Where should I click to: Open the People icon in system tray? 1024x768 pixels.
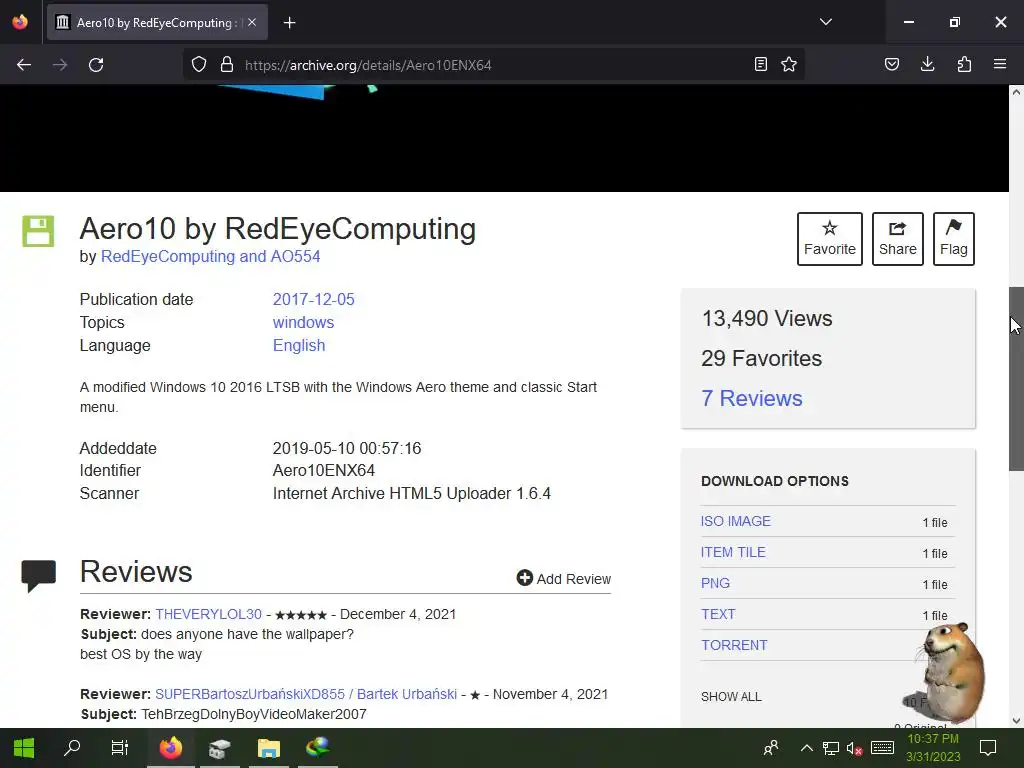[771, 748]
